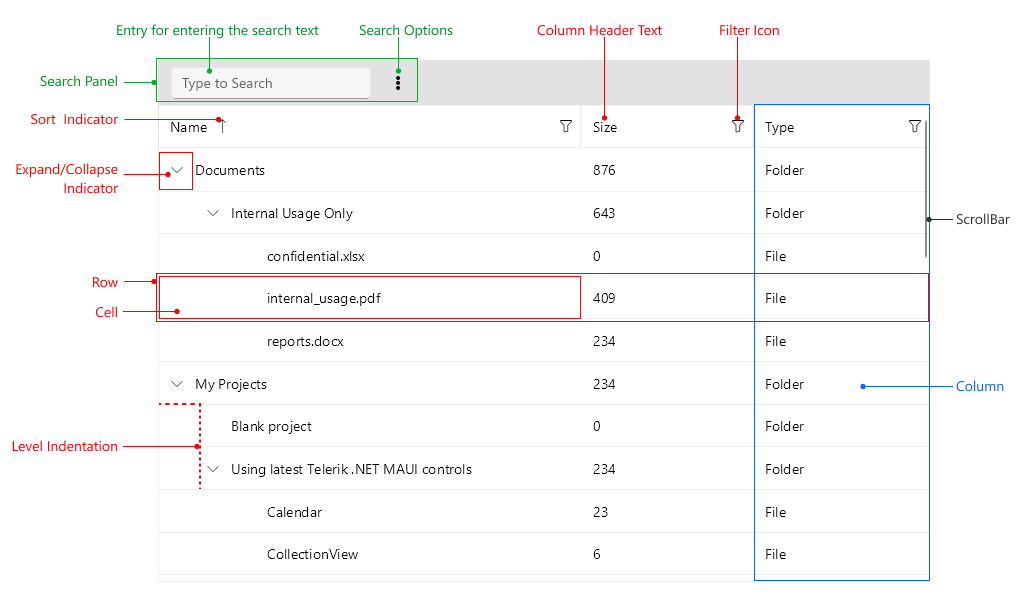Image resolution: width=1020 pixels, height=598 pixels.
Task: Toggle the sort arrow beside Name header
Action: (x=223, y=126)
